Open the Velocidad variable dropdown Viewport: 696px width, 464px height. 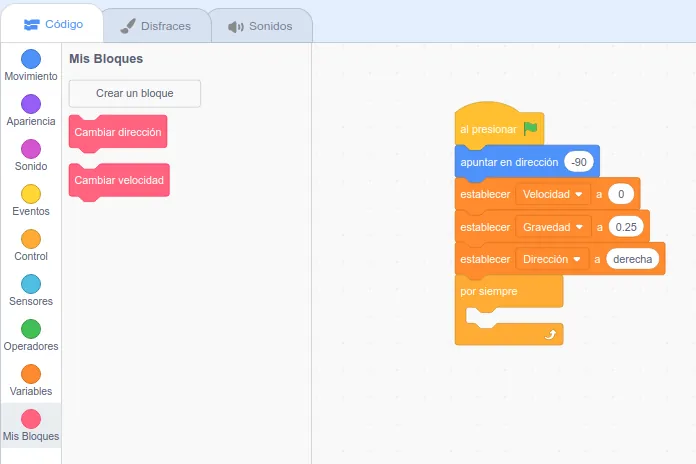pyautogui.click(x=553, y=194)
